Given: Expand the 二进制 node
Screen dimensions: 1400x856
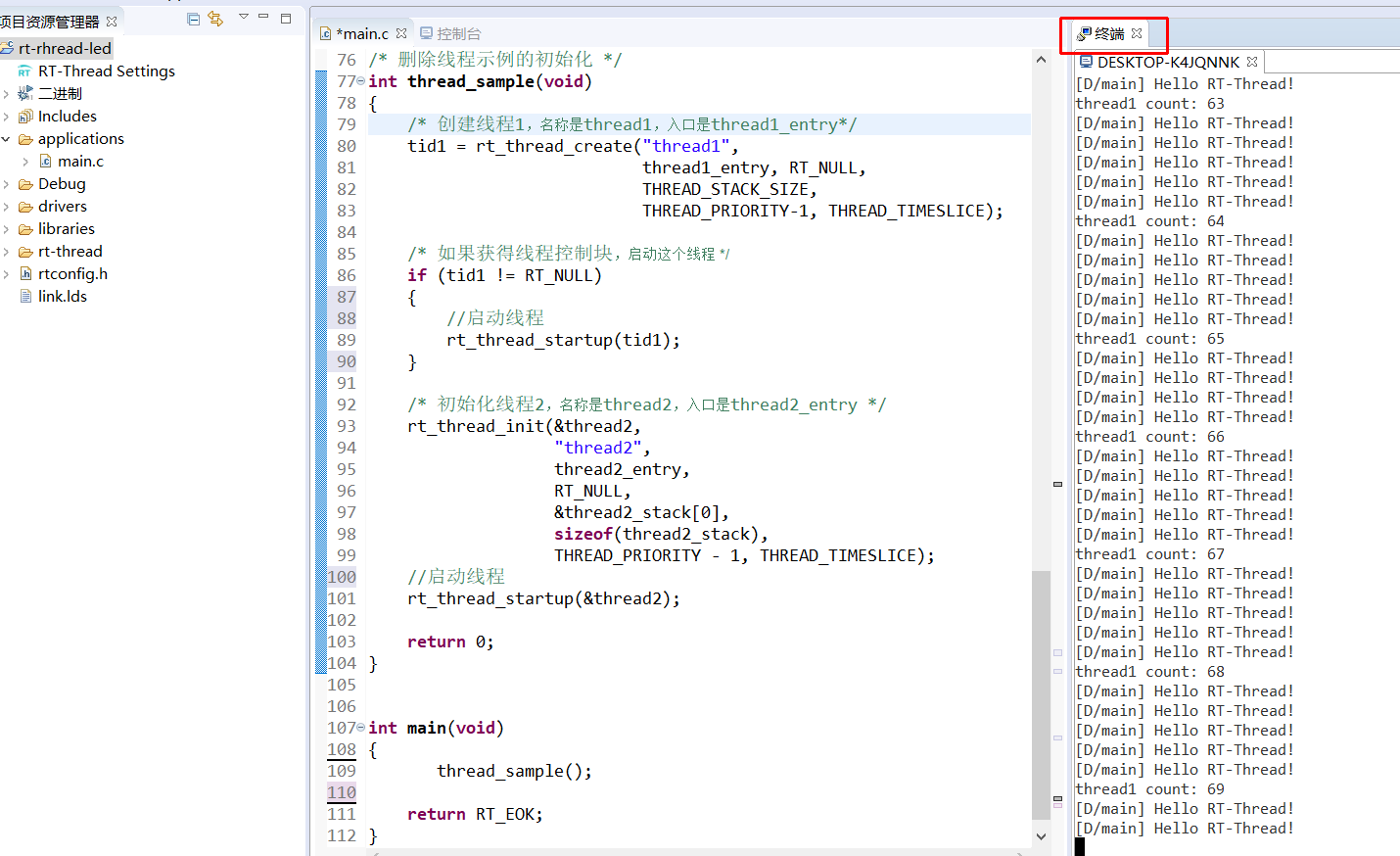Looking at the screenshot, I should [6, 94].
